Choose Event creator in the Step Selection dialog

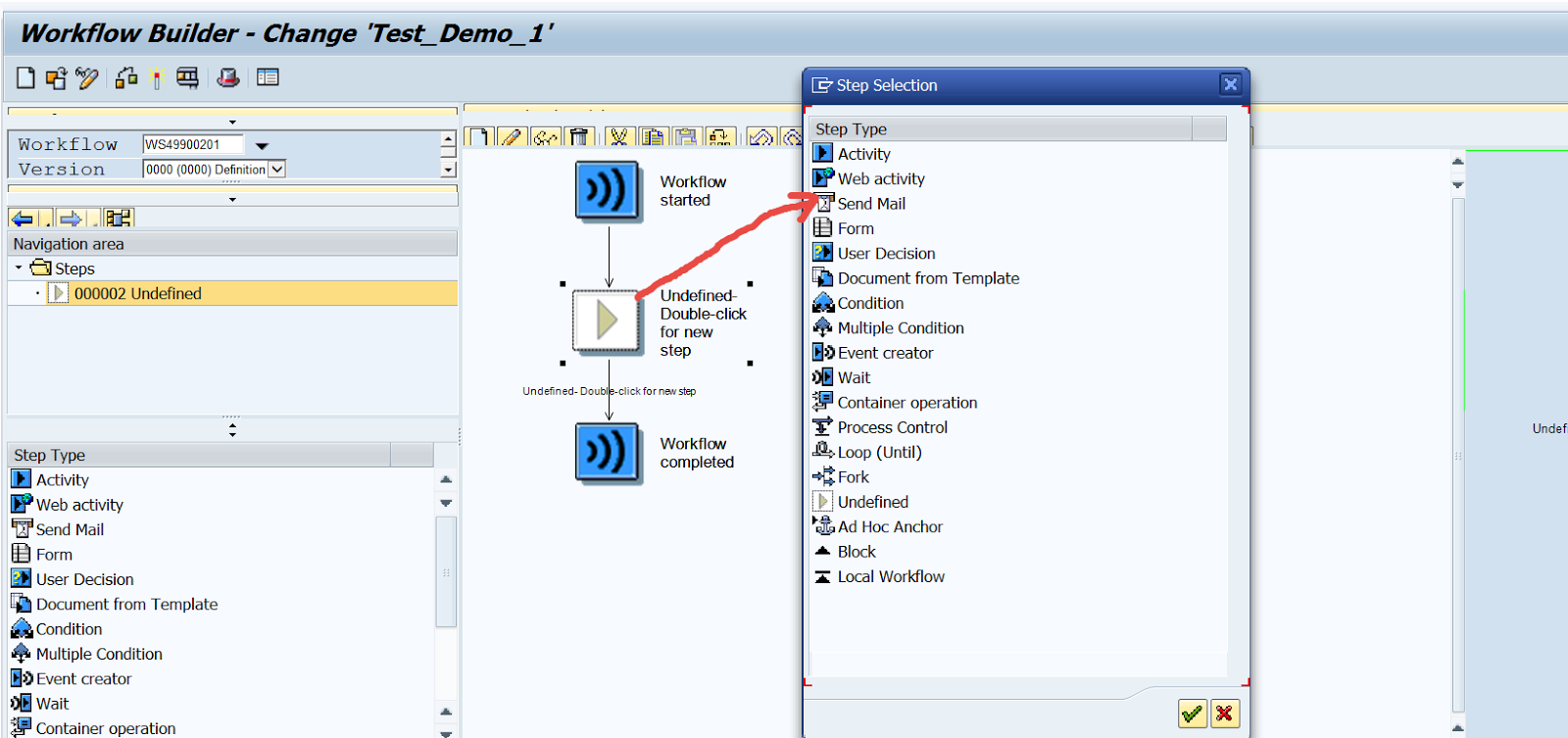(885, 353)
